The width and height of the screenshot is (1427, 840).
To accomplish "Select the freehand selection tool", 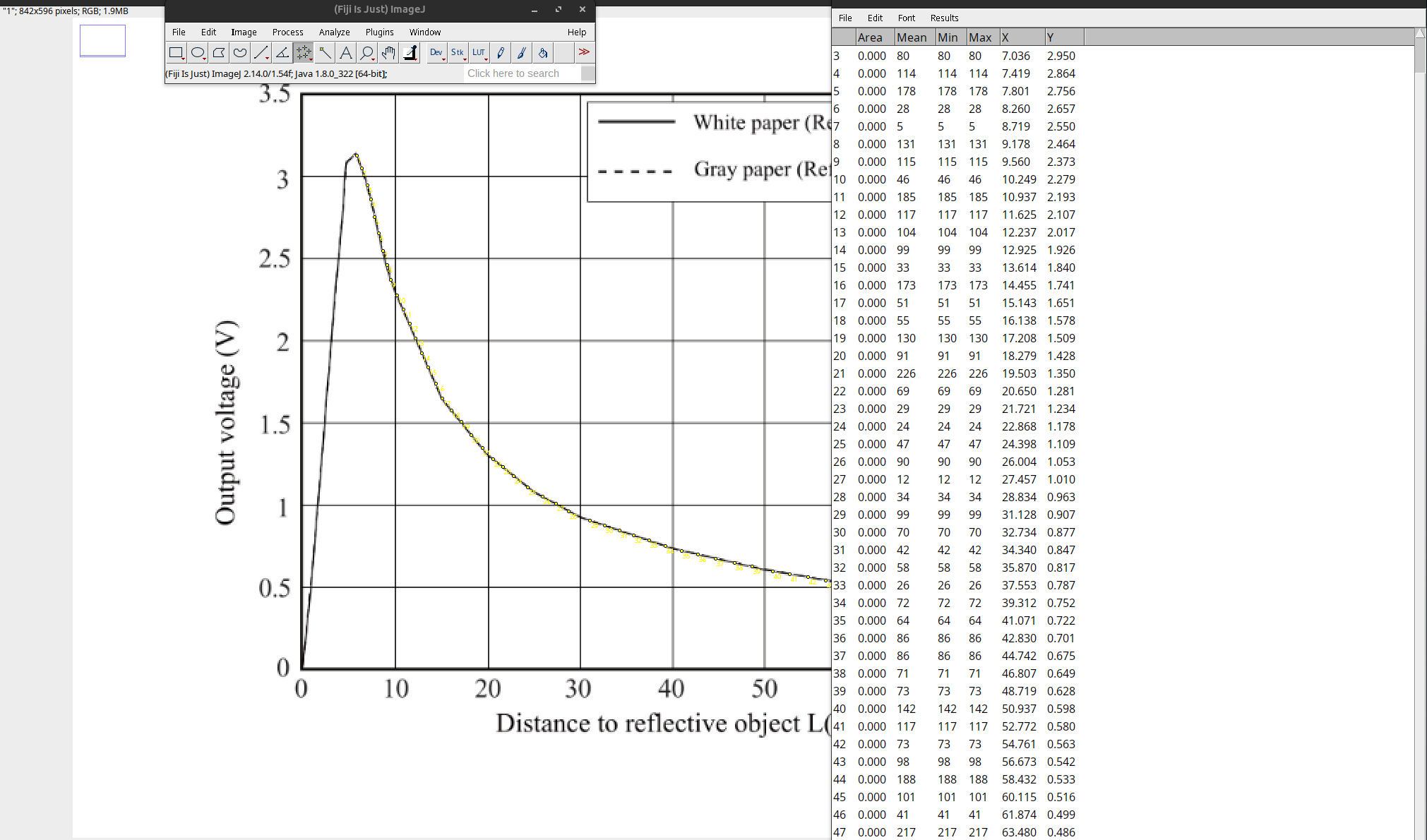I will [240, 52].
